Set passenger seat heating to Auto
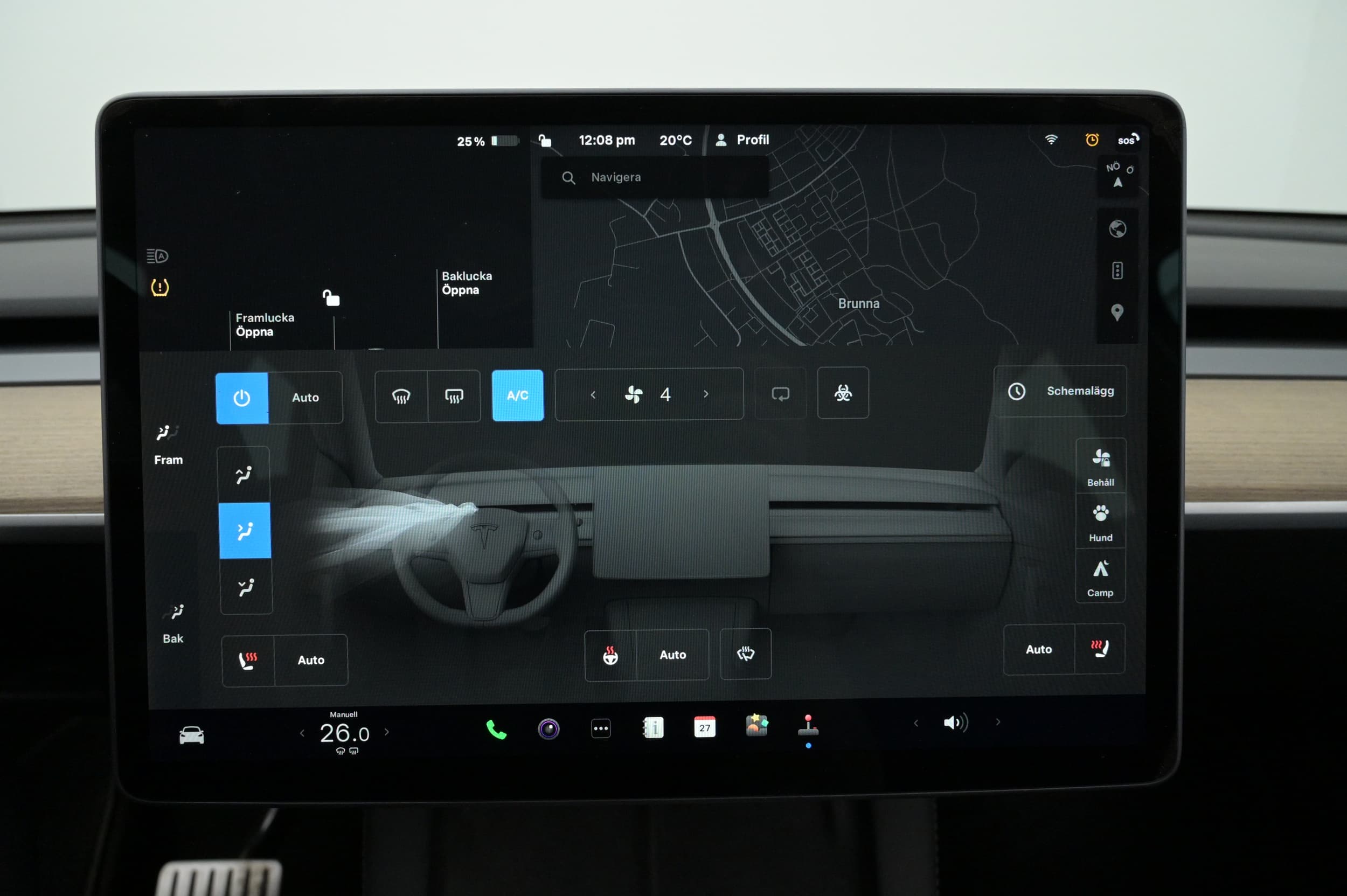This screenshot has width=1347, height=896. click(x=1038, y=650)
